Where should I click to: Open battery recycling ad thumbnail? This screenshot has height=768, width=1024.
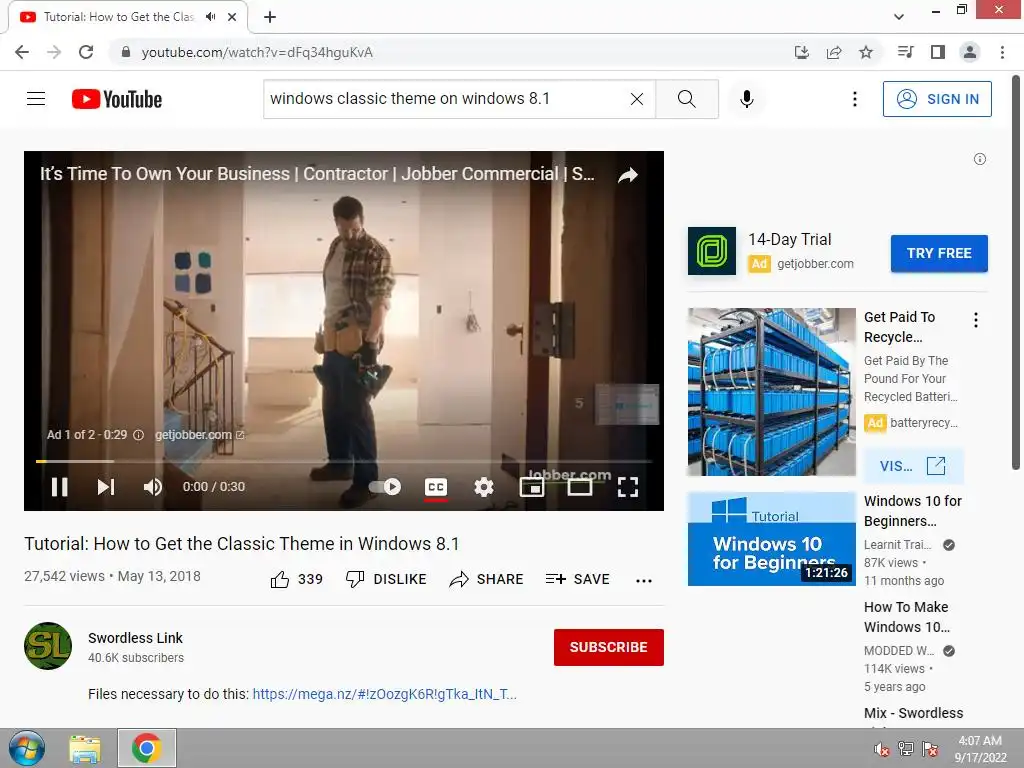[771, 392]
